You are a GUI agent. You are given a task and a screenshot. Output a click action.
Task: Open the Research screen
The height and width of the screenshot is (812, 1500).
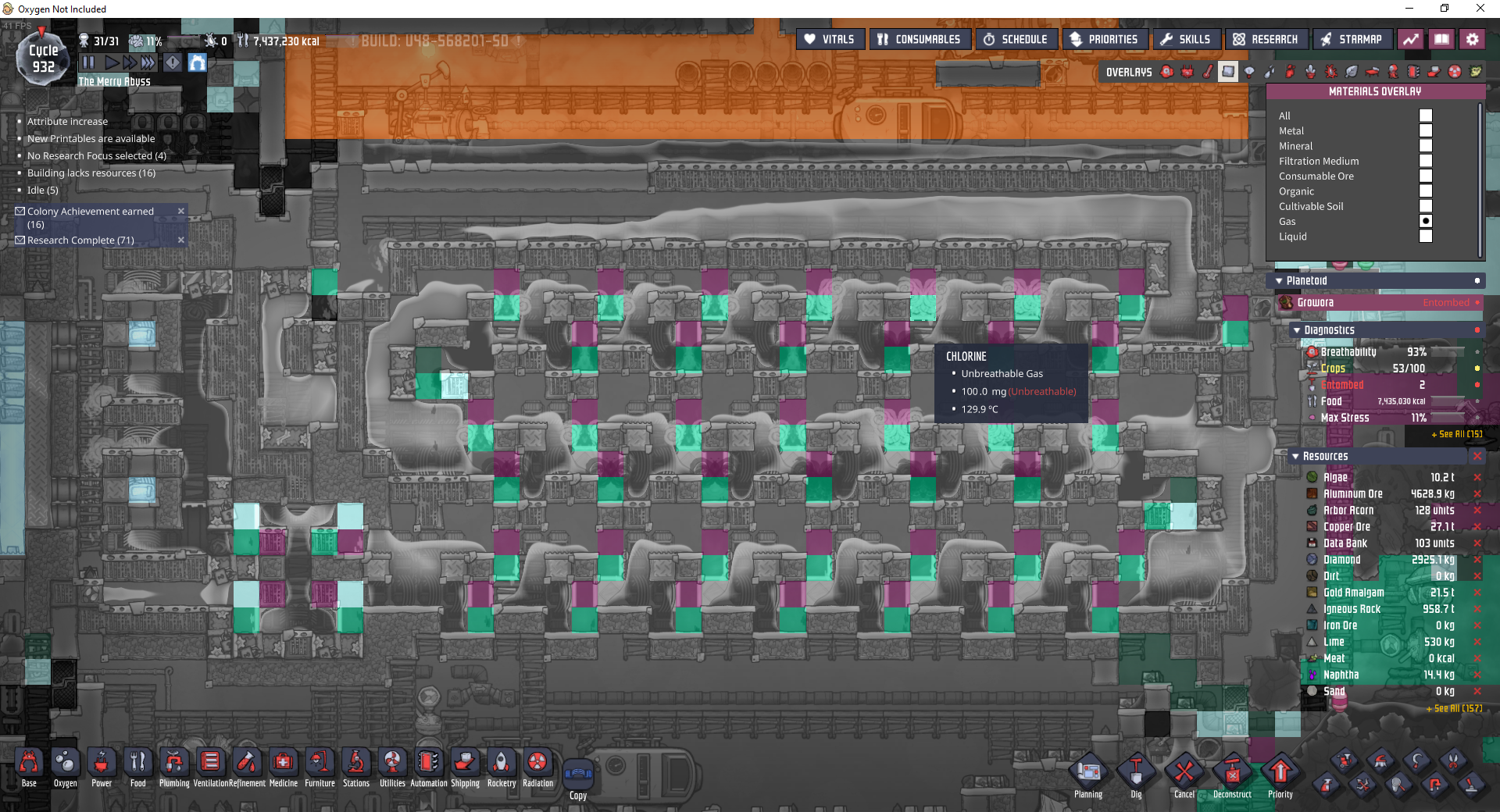tap(1265, 39)
